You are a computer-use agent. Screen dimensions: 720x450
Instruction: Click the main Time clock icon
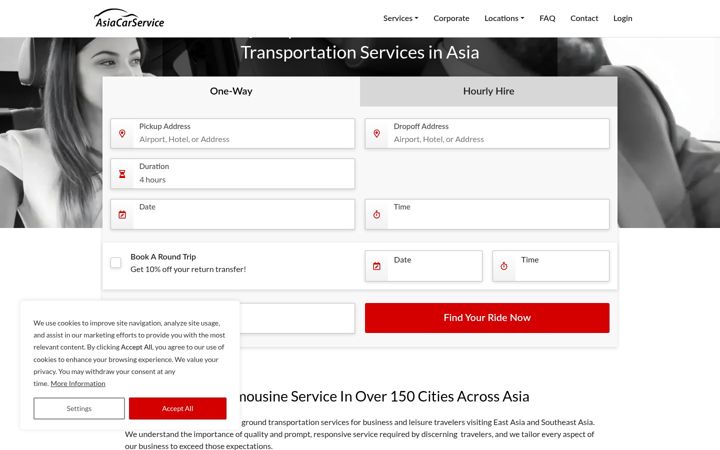click(377, 214)
